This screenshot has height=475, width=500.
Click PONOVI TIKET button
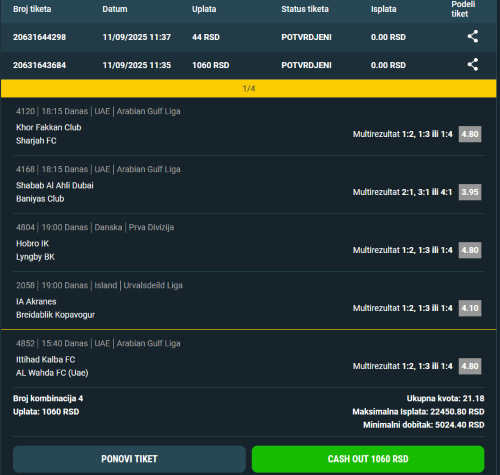coord(129,459)
